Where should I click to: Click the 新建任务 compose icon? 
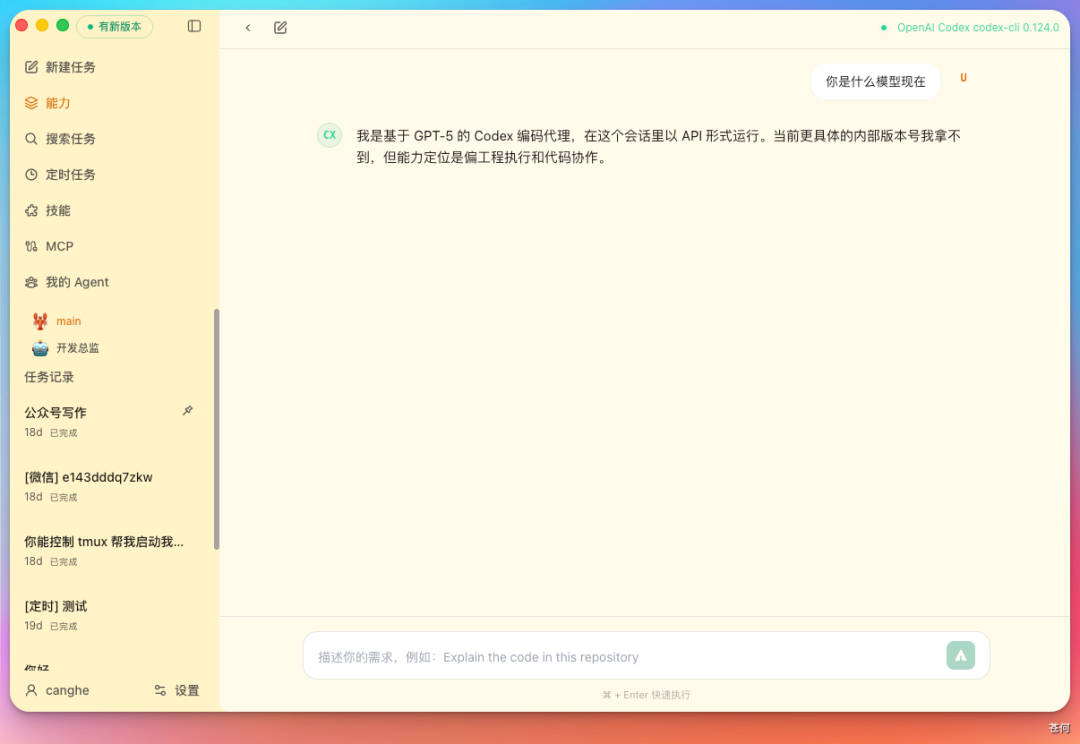point(34,67)
